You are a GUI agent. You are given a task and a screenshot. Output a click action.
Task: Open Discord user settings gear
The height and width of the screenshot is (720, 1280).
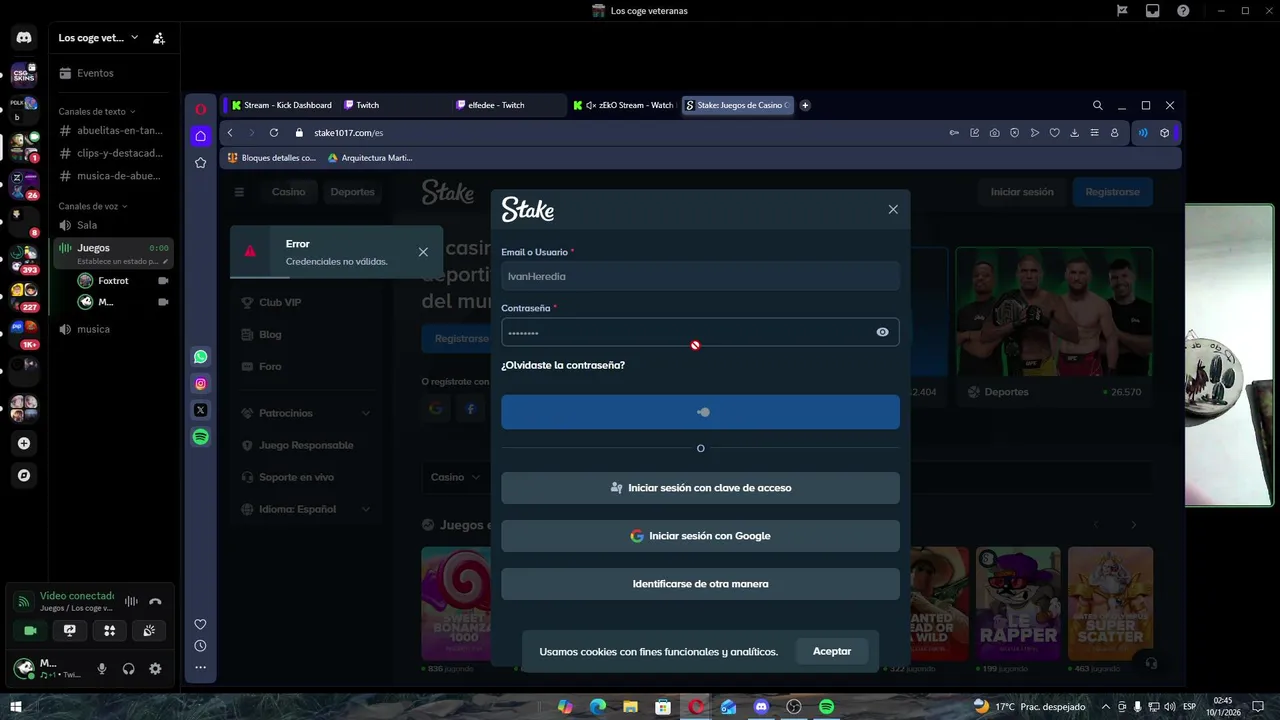click(155, 669)
